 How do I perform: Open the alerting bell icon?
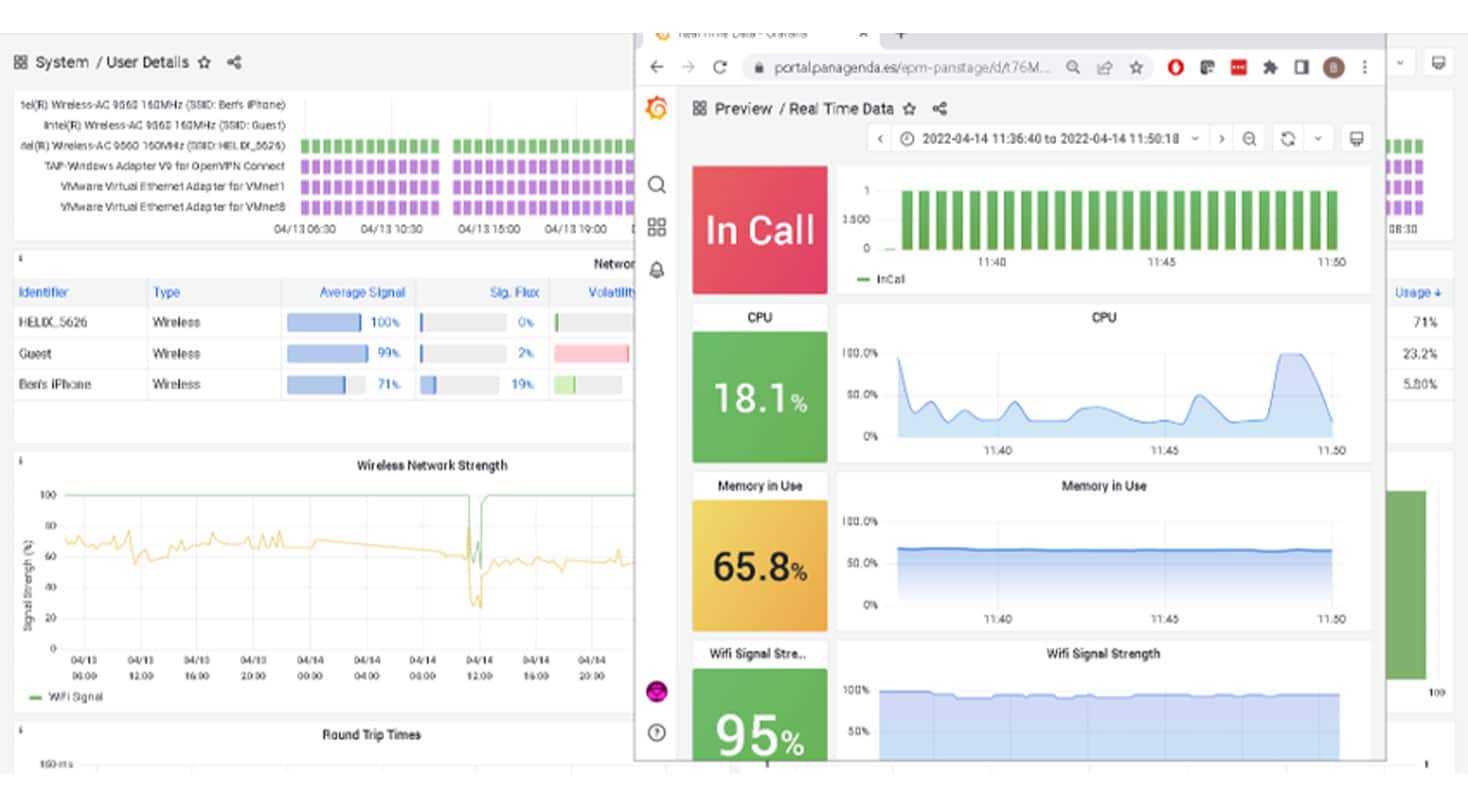point(656,270)
